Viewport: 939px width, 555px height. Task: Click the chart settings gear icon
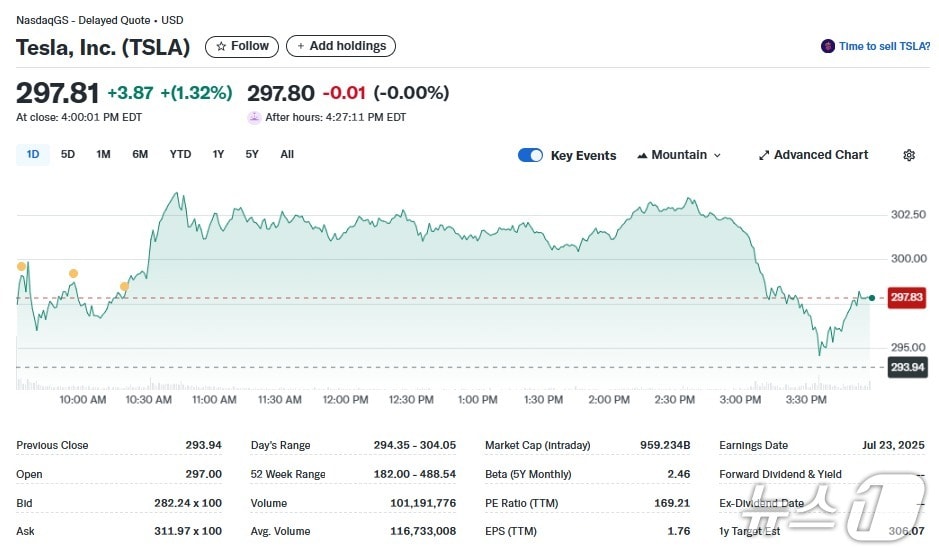[908, 155]
